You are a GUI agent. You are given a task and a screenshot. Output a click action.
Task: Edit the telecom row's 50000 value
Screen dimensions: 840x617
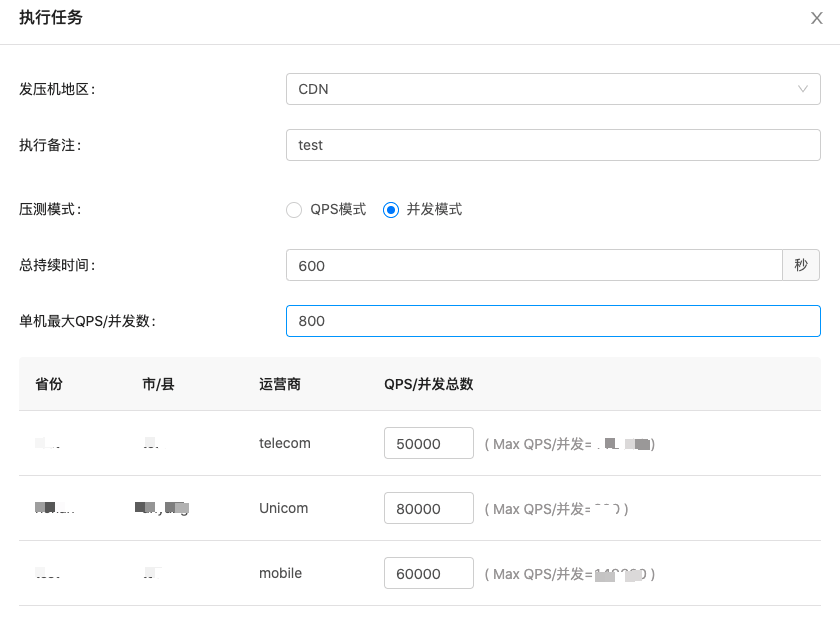(x=428, y=443)
